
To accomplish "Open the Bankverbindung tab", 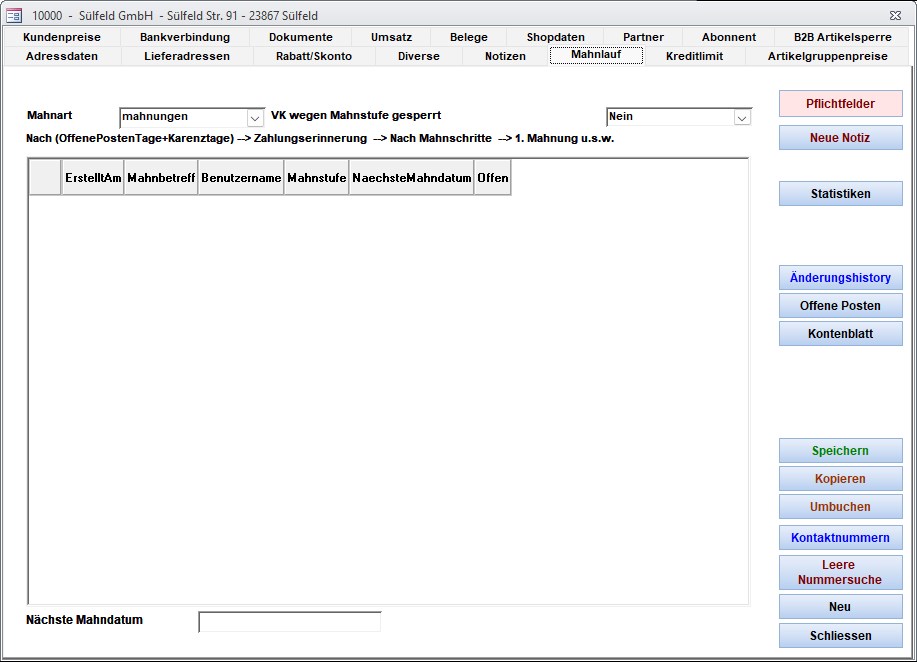I will click(184, 37).
